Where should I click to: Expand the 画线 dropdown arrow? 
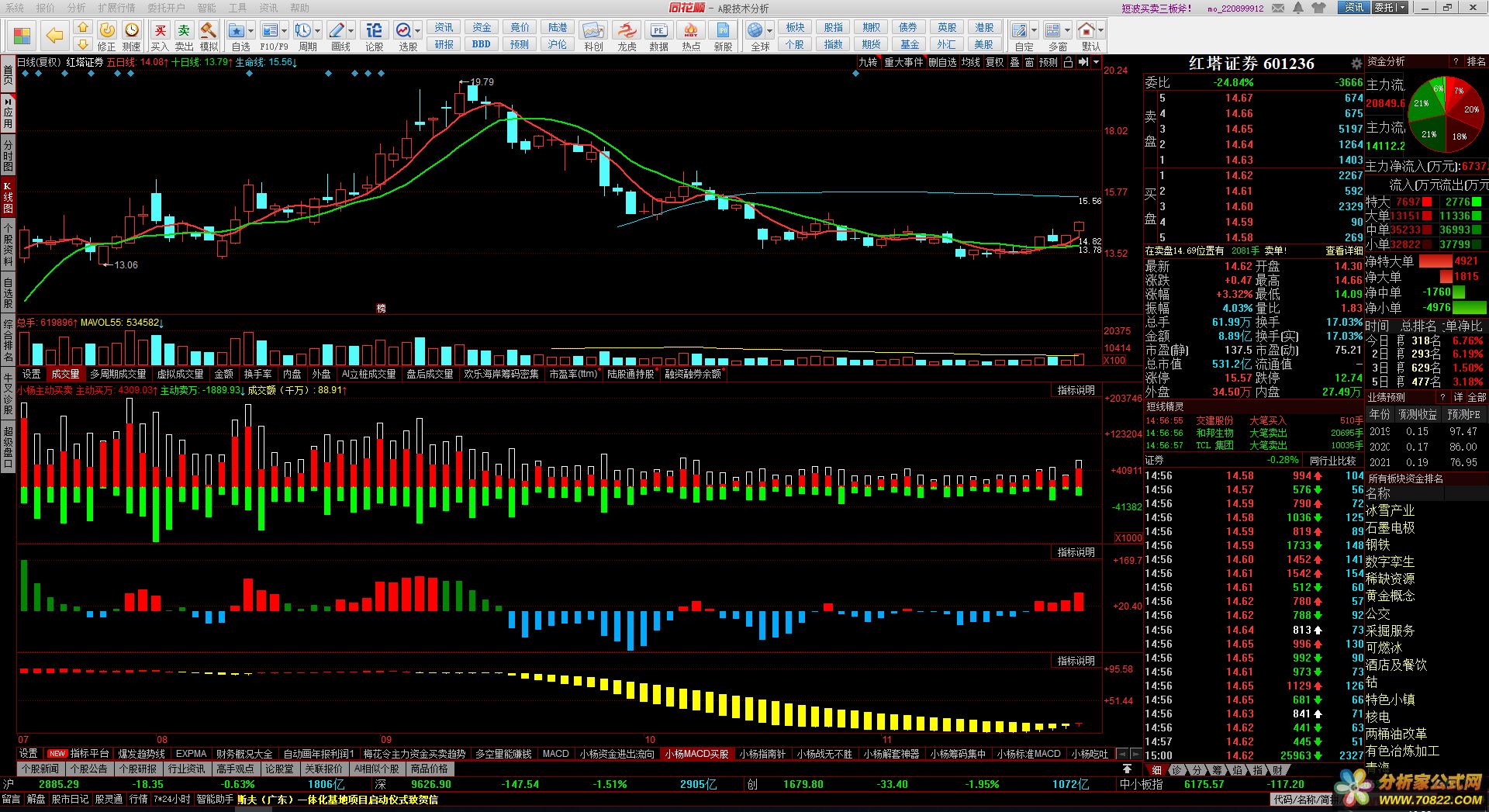351,31
